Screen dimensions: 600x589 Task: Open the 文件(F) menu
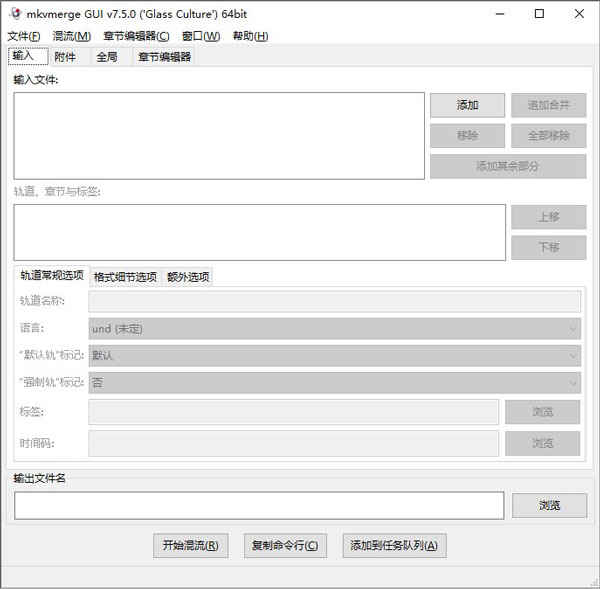click(x=24, y=36)
